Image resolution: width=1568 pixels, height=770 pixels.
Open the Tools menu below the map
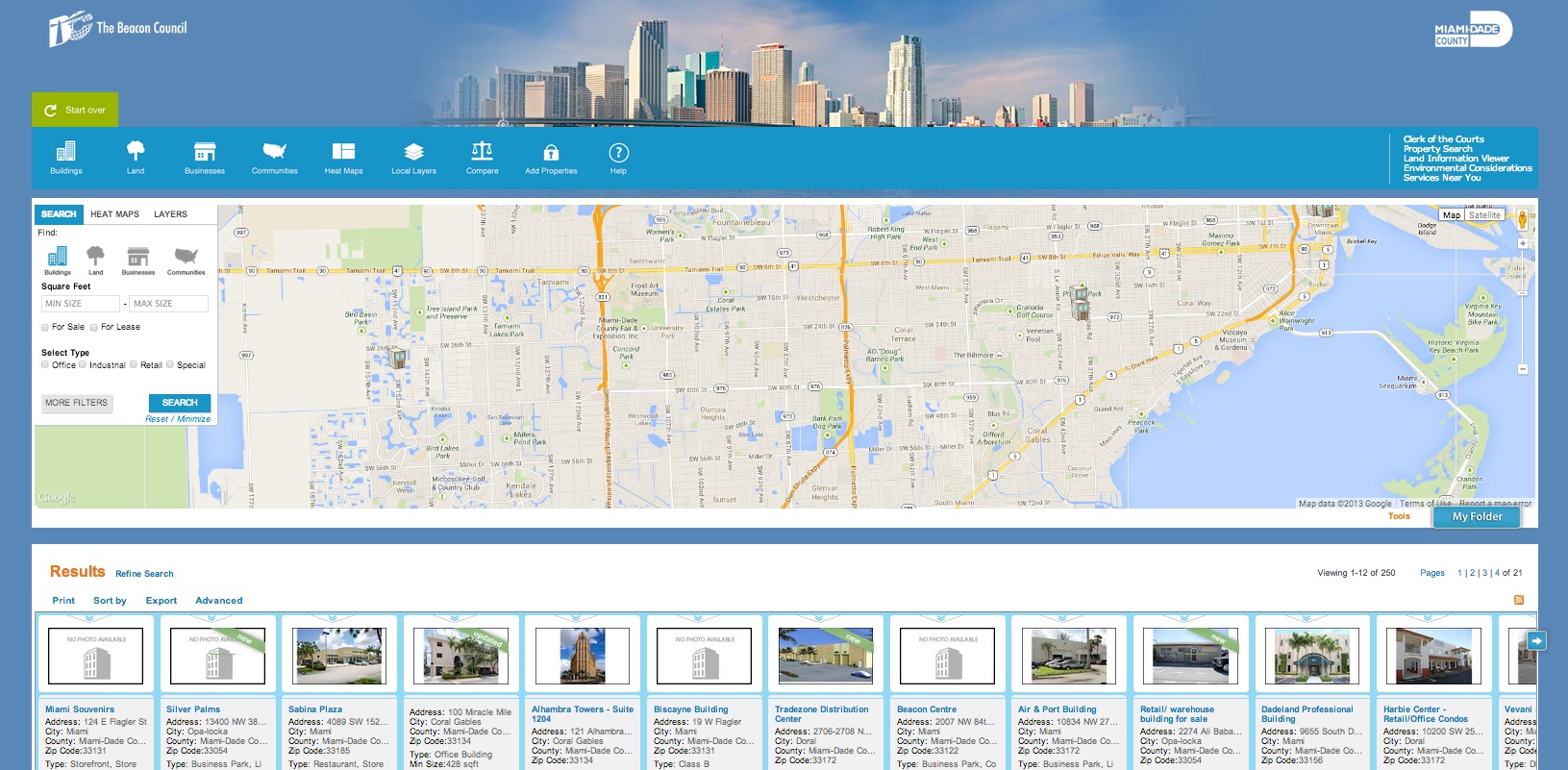pos(1399,517)
